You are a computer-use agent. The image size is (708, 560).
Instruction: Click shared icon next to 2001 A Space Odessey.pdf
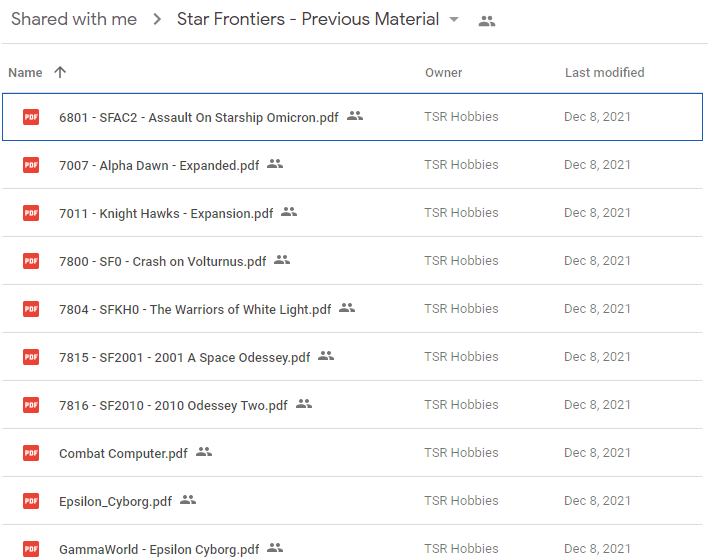pos(326,356)
